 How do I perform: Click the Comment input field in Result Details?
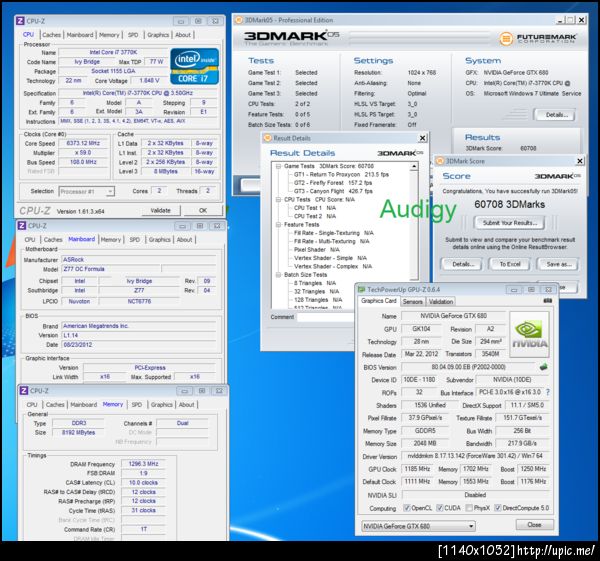(x=326, y=317)
